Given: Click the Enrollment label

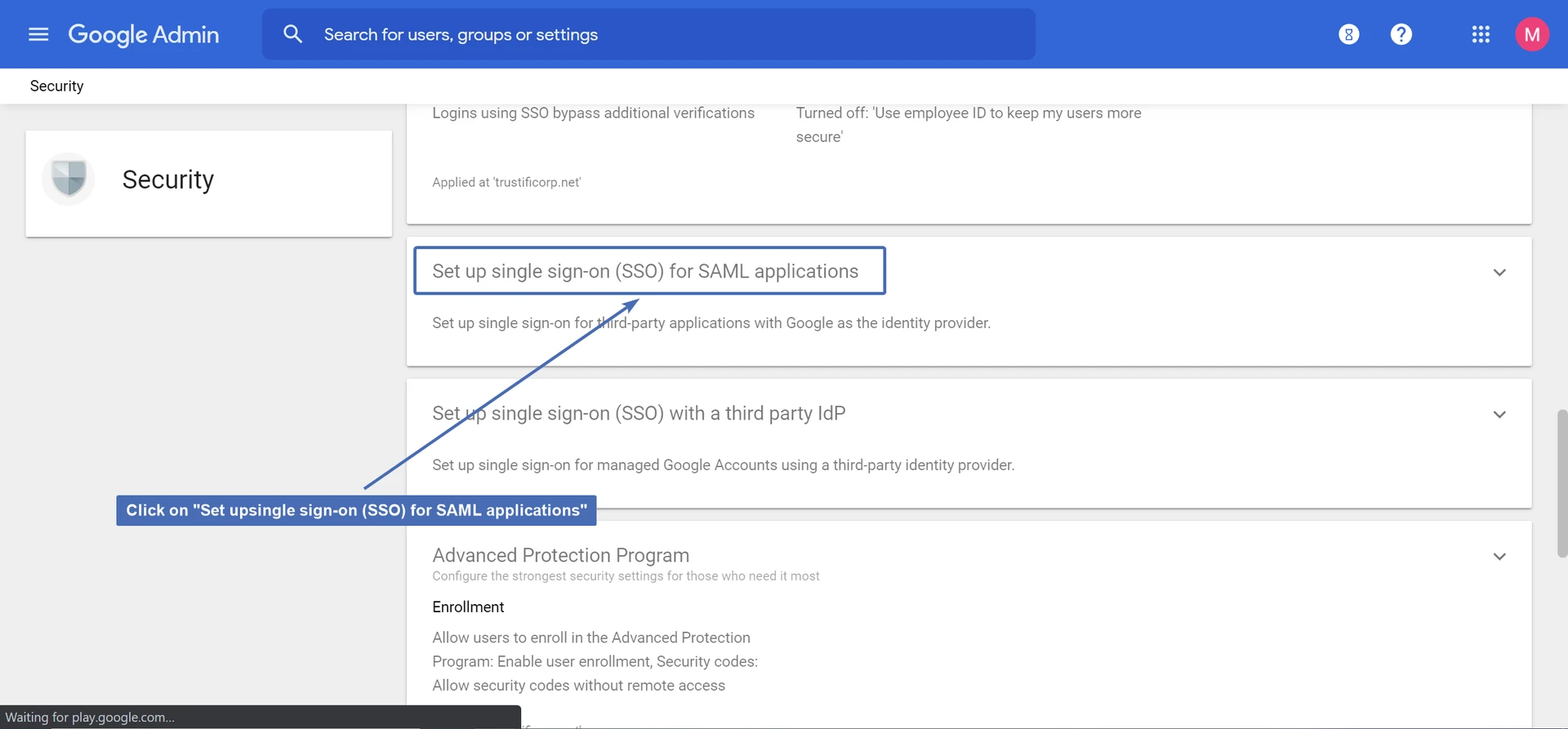Looking at the screenshot, I should pyautogui.click(x=468, y=607).
